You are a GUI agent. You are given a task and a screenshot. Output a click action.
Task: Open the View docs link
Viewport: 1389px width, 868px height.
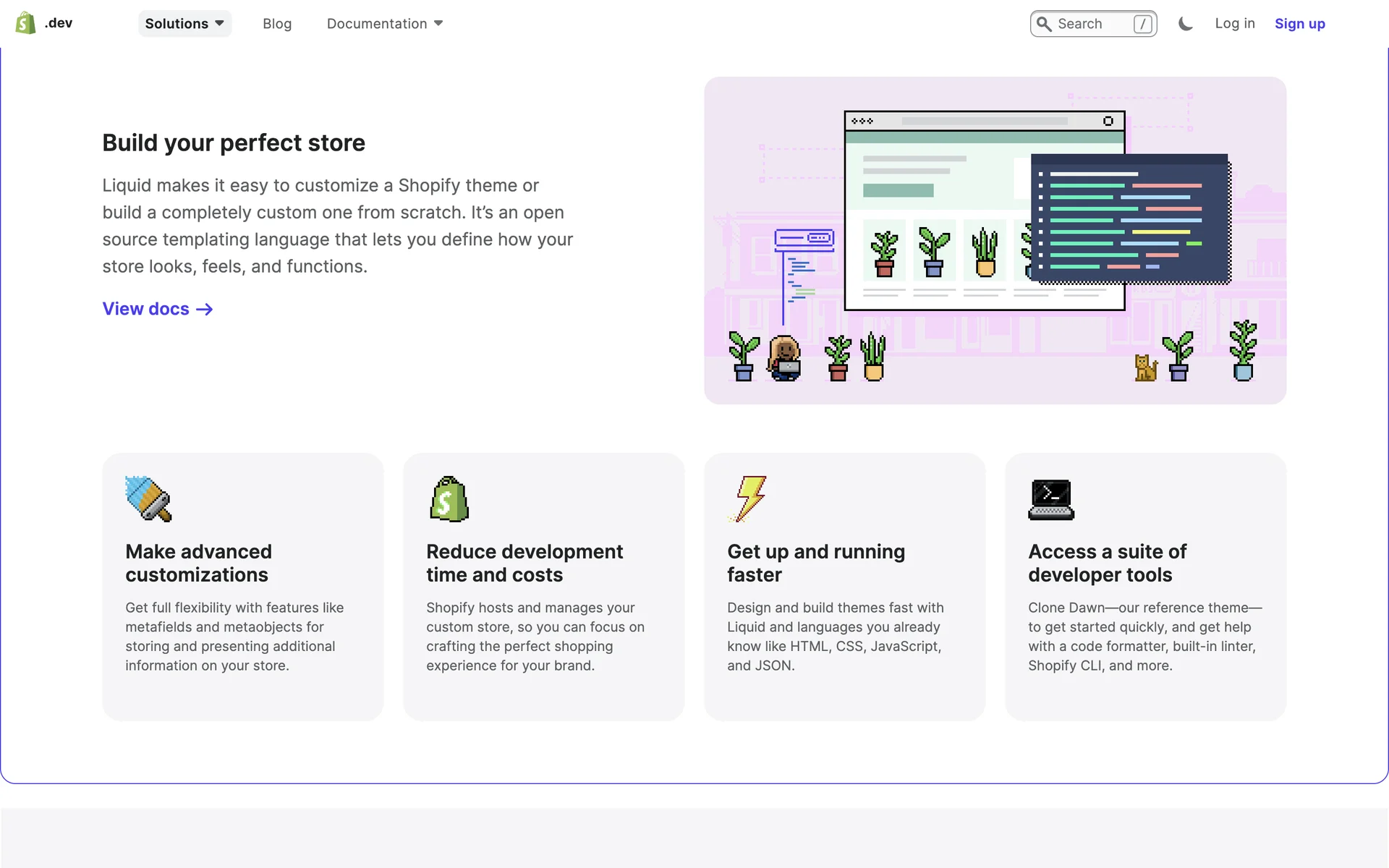[x=146, y=309]
